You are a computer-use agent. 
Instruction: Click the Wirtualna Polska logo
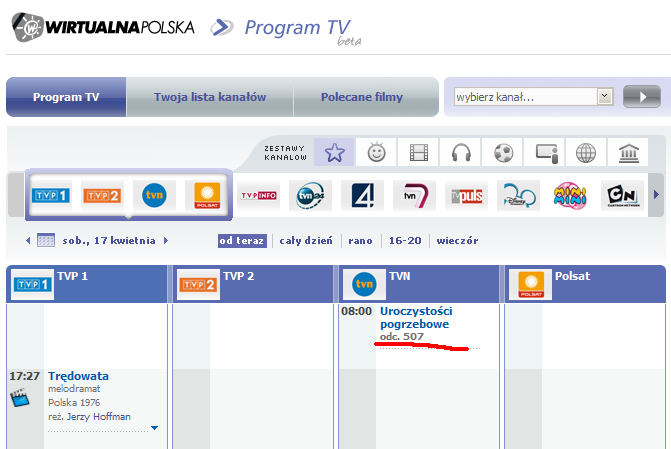(x=103, y=27)
